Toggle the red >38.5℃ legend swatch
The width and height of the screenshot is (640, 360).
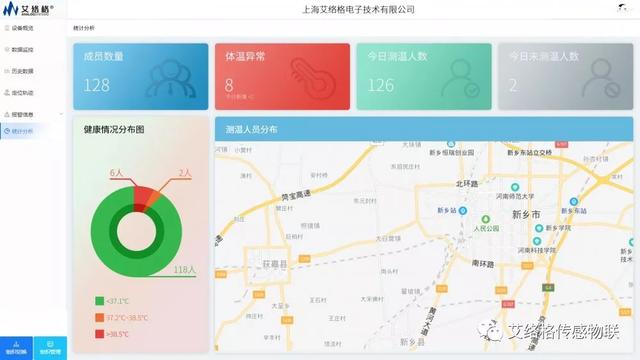(99, 334)
